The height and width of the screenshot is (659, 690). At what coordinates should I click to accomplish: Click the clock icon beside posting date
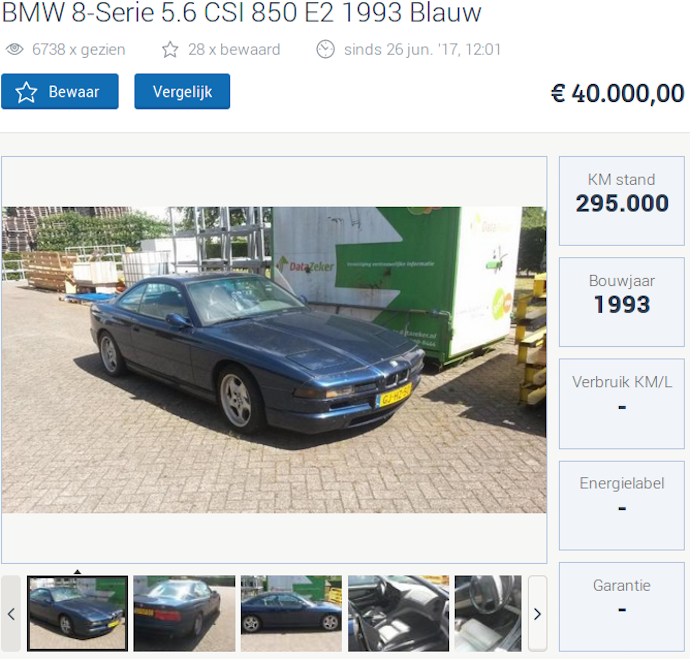pyautogui.click(x=326, y=49)
